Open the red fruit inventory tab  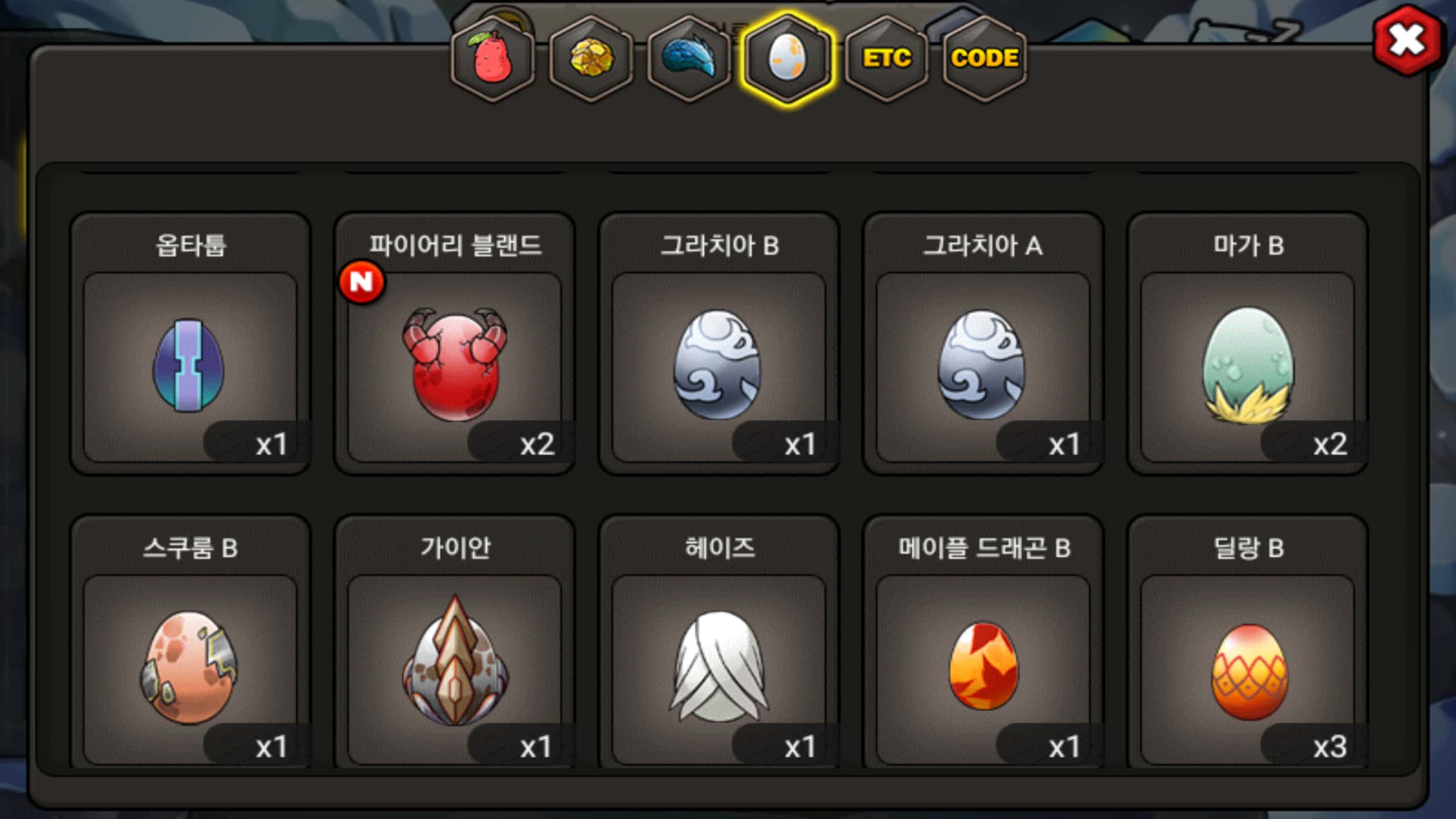(x=493, y=59)
